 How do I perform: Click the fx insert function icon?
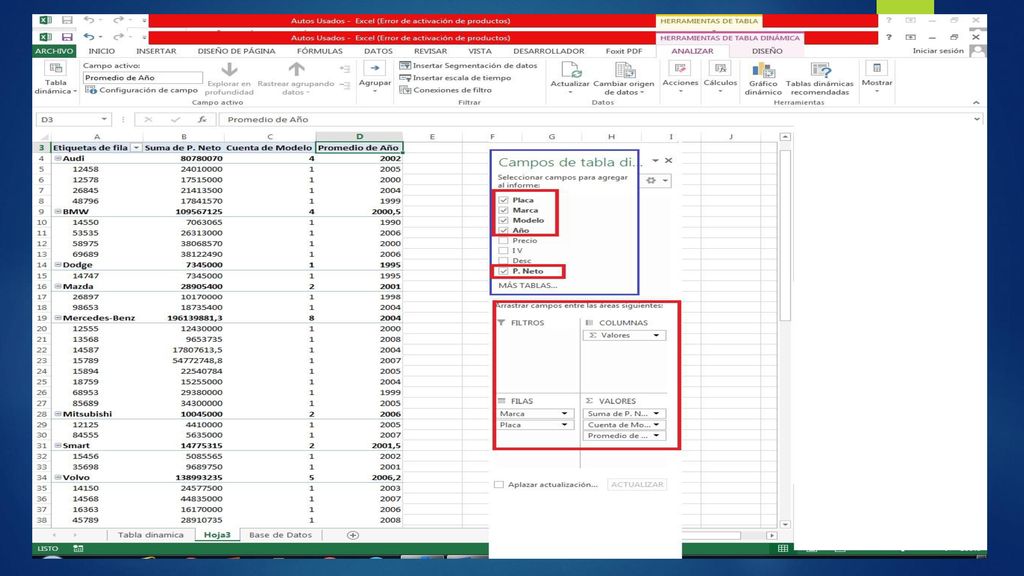[202, 120]
